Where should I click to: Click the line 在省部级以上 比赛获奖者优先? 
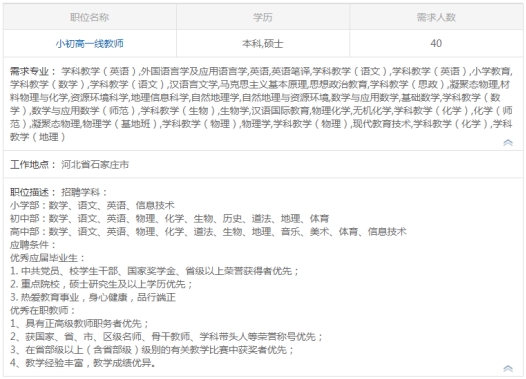coord(152,350)
